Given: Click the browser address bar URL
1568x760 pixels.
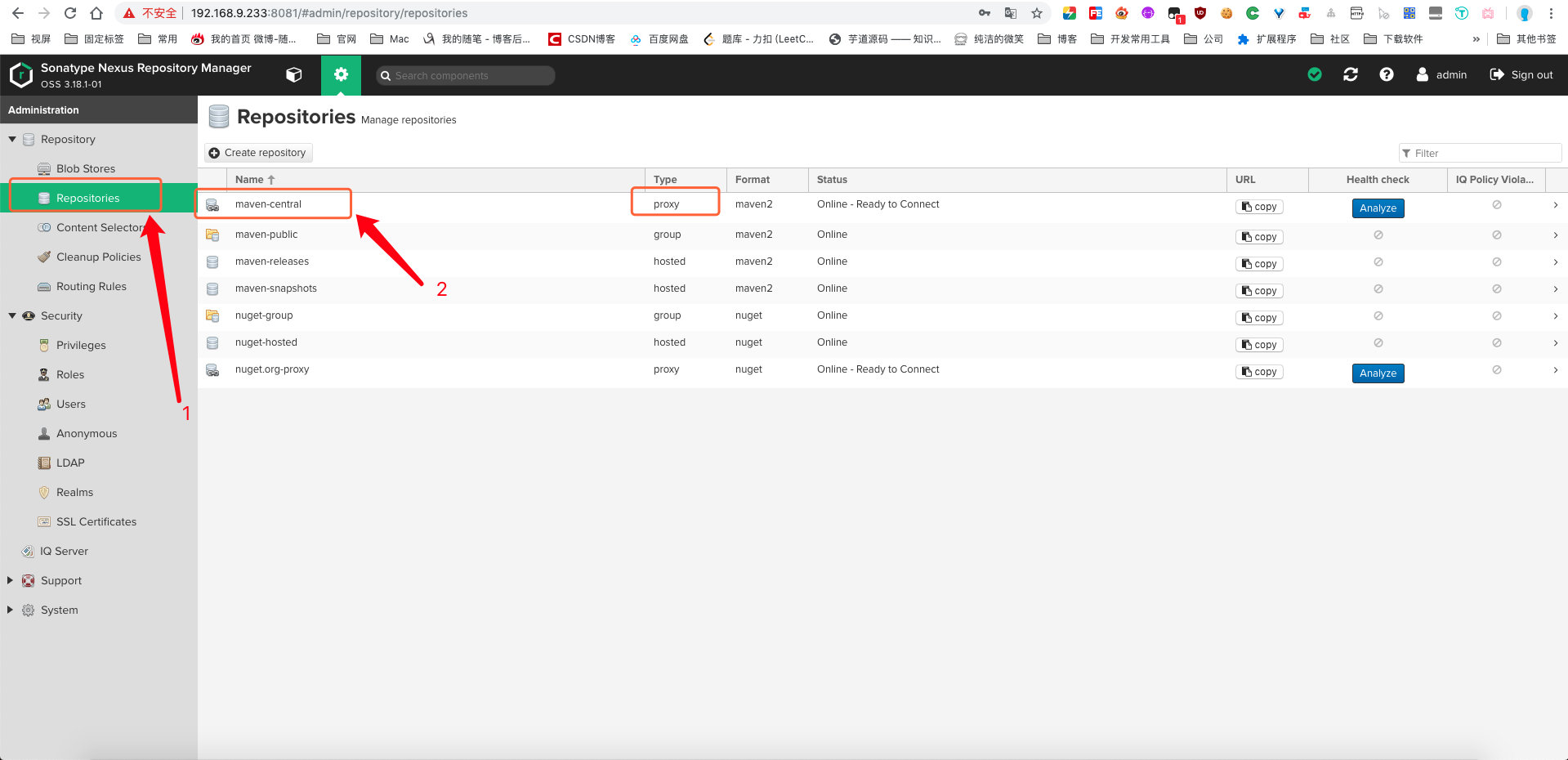Looking at the screenshot, I should [x=329, y=13].
